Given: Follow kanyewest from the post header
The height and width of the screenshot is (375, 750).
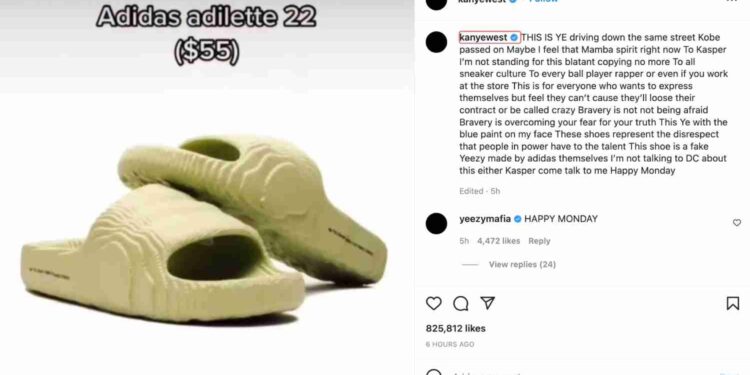Looking at the screenshot, I should [543, 1].
